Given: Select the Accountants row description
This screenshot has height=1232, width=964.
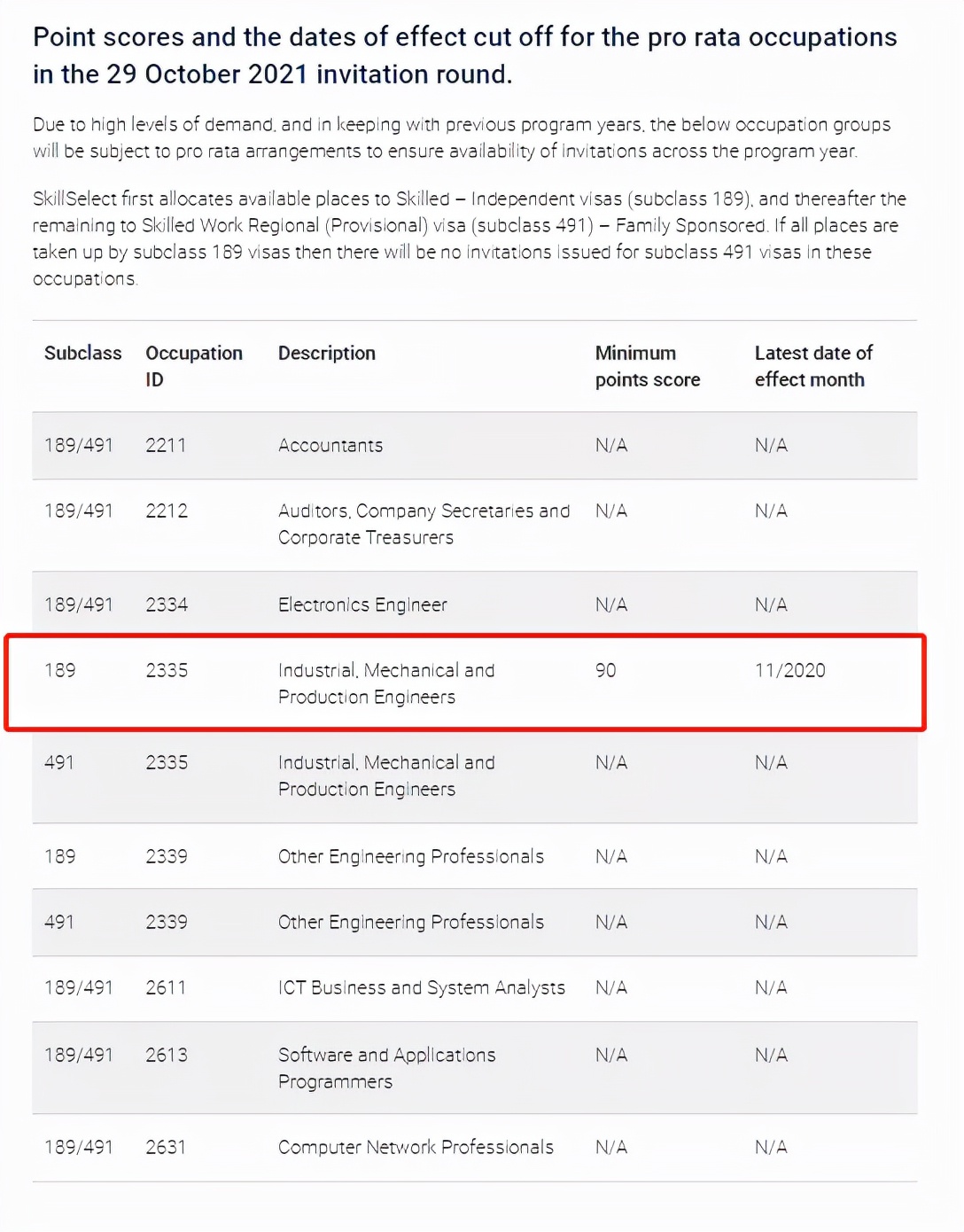Looking at the screenshot, I should coord(330,445).
